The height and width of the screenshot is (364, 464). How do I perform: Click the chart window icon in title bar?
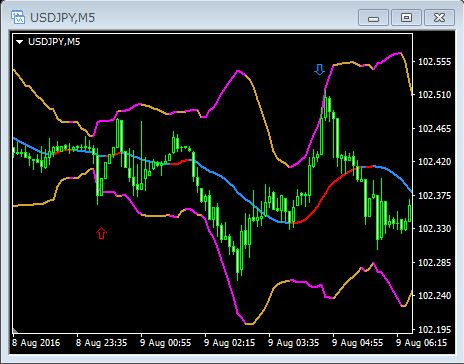tap(18, 17)
